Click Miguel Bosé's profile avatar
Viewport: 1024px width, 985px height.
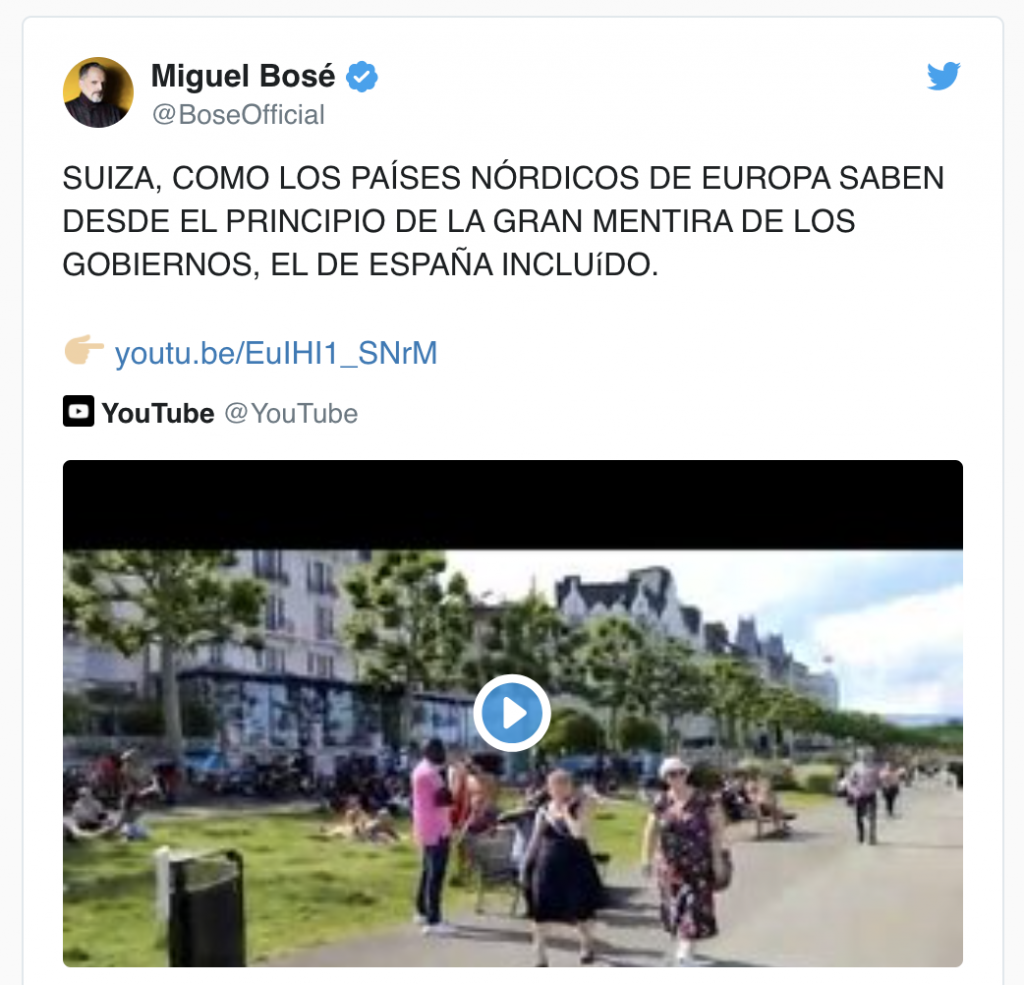click(99, 92)
